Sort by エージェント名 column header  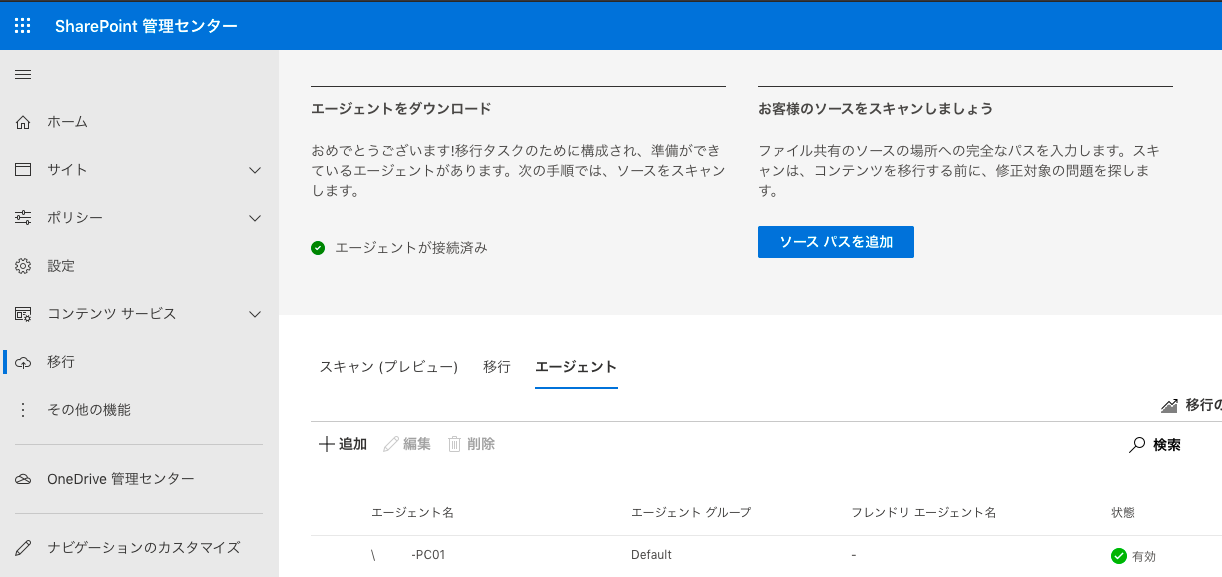[413, 512]
